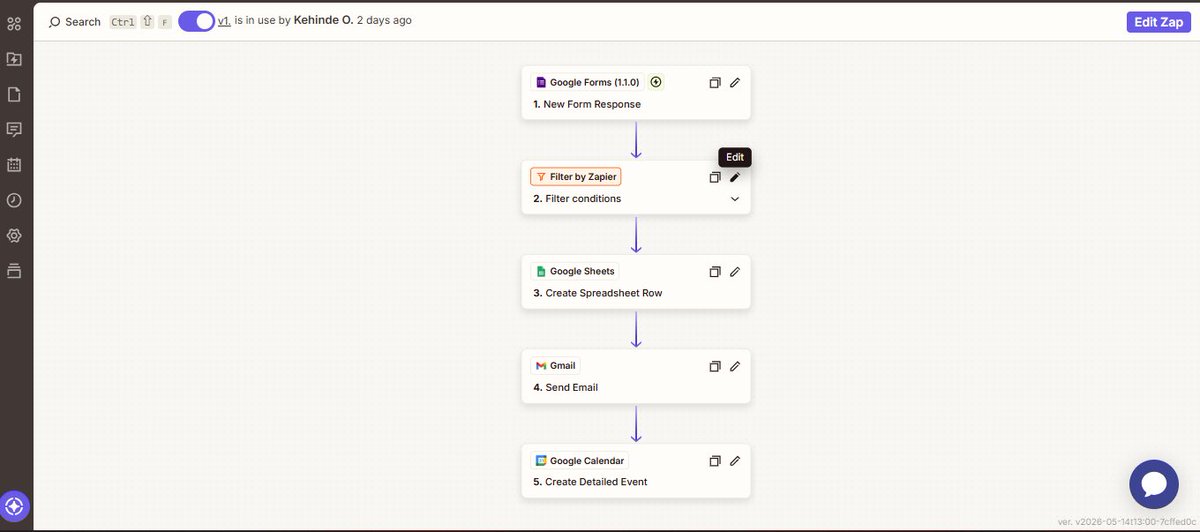Duplicate the Google Calendar step
The width and height of the screenshot is (1200, 532).
coord(715,461)
